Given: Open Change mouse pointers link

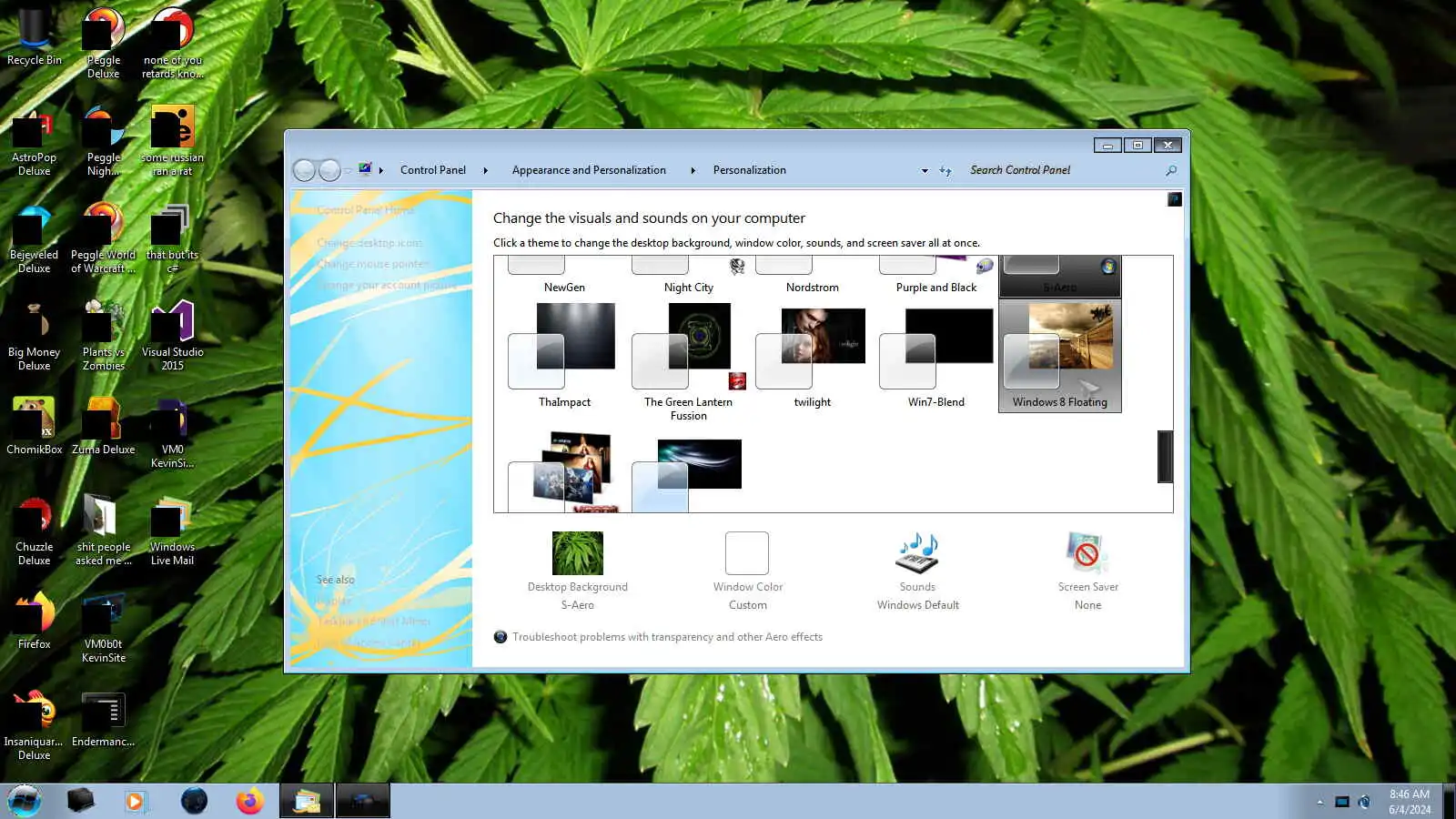Looking at the screenshot, I should (x=372, y=264).
